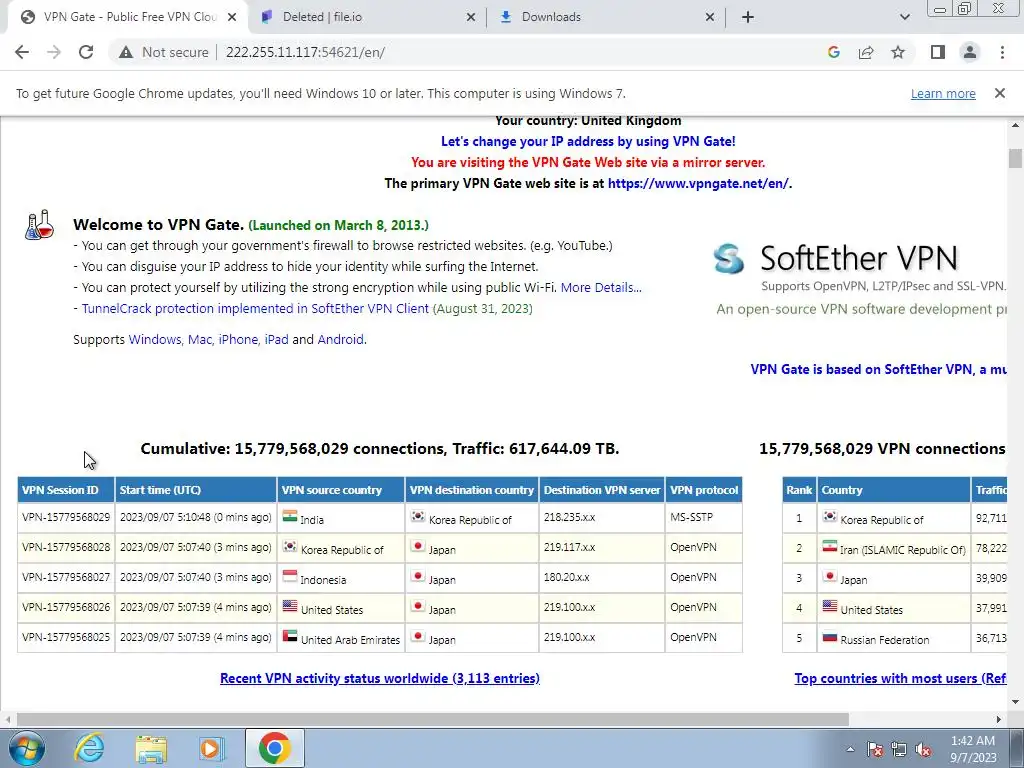Click session VPN-15779568027 cell
Image resolution: width=1024 pixels, height=768 pixels.
[x=66, y=577]
